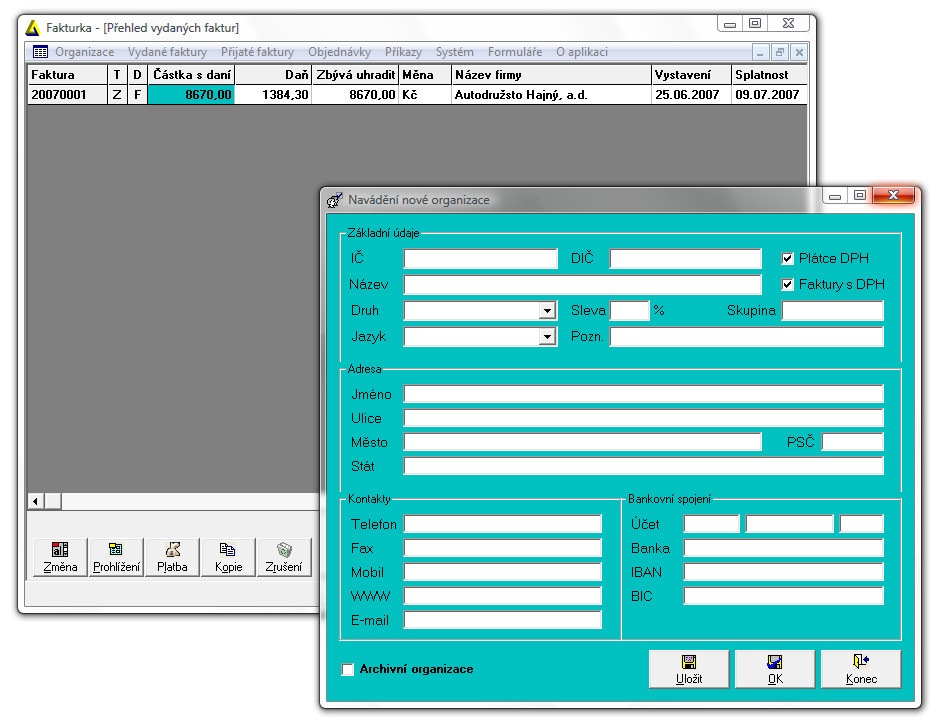Select invoice number 20070001 cell

pyautogui.click(x=68, y=94)
